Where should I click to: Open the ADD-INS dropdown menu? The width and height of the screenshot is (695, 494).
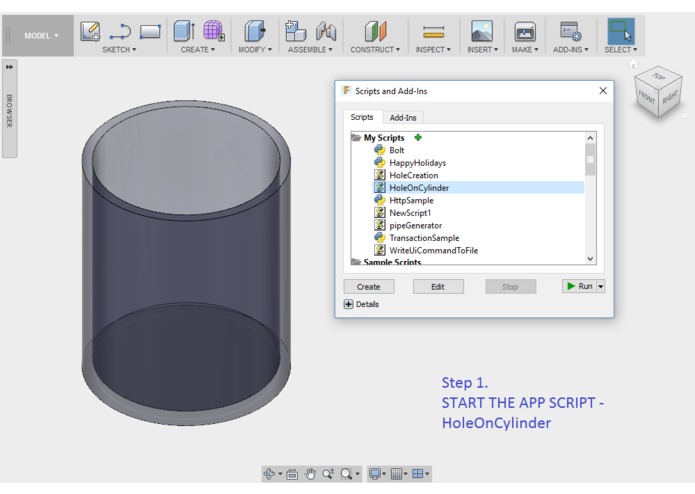click(571, 50)
